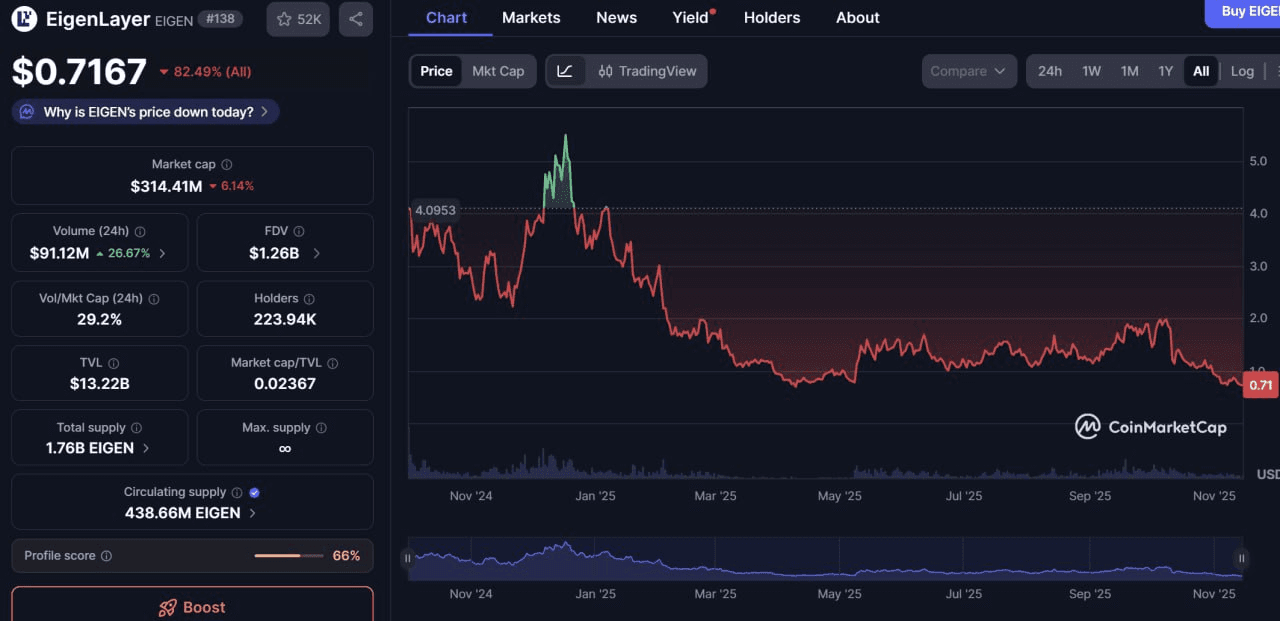
Task: Expand the FDV details chevron
Action: pos(317,253)
